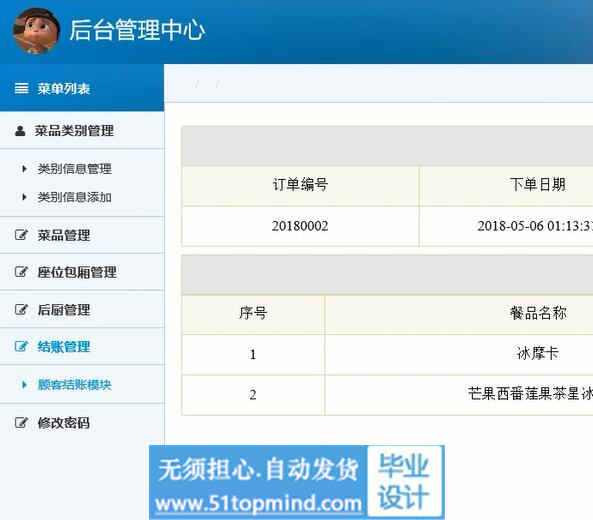The width and height of the screenshot is (593, 520).
Task: Expand the arrow beside 类别信息添加
Action: pyautogui.click(x=24, y=197)
